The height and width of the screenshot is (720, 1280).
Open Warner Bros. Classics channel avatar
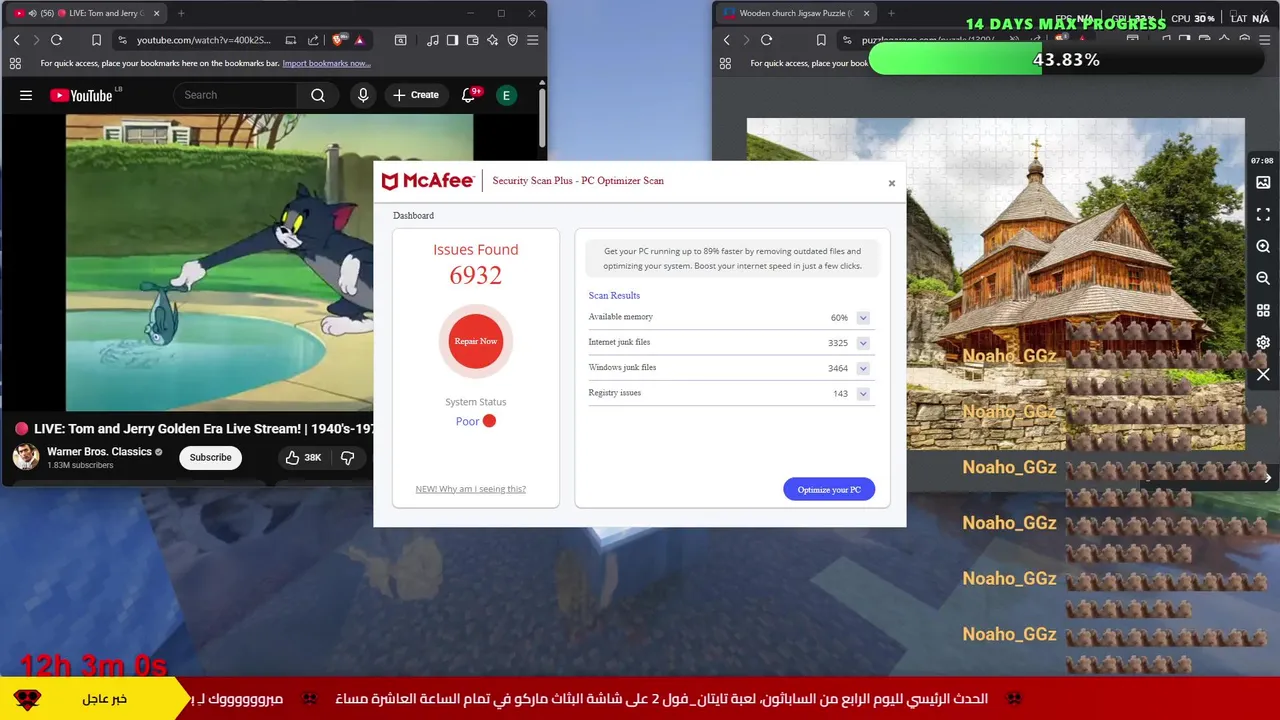tap(26, 457)
